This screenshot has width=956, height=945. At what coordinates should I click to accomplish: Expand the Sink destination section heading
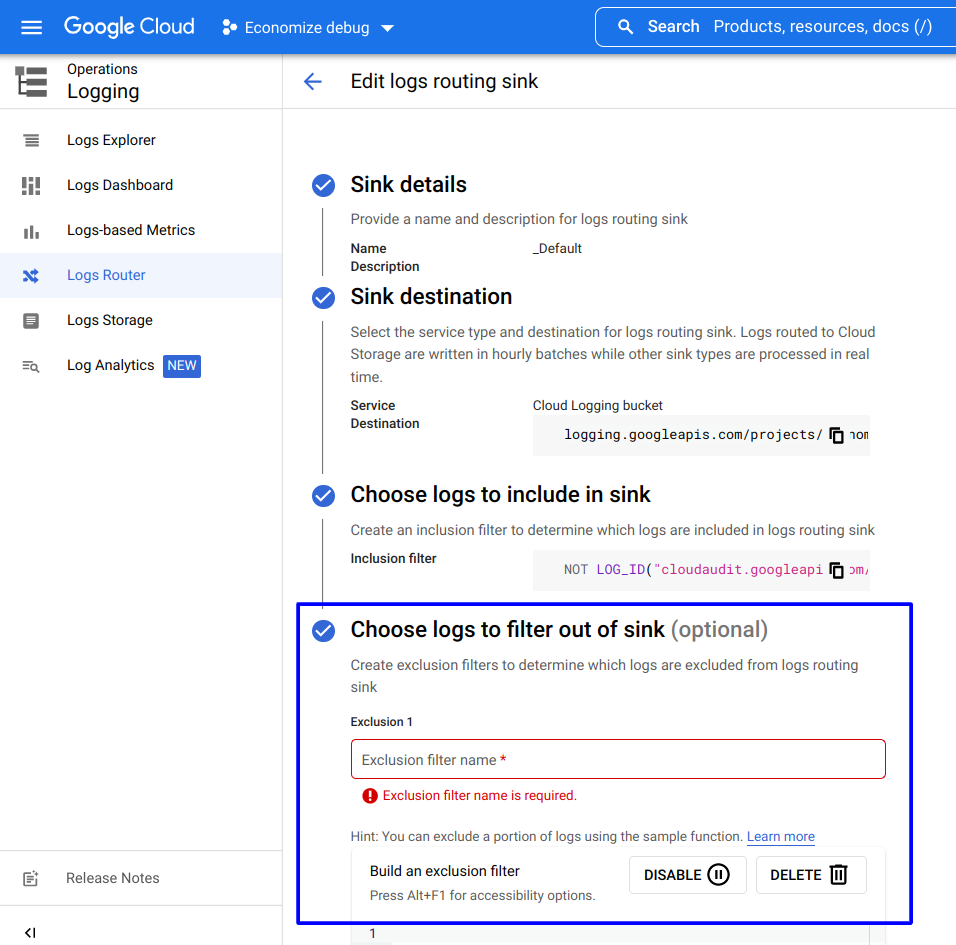point(431,297)
